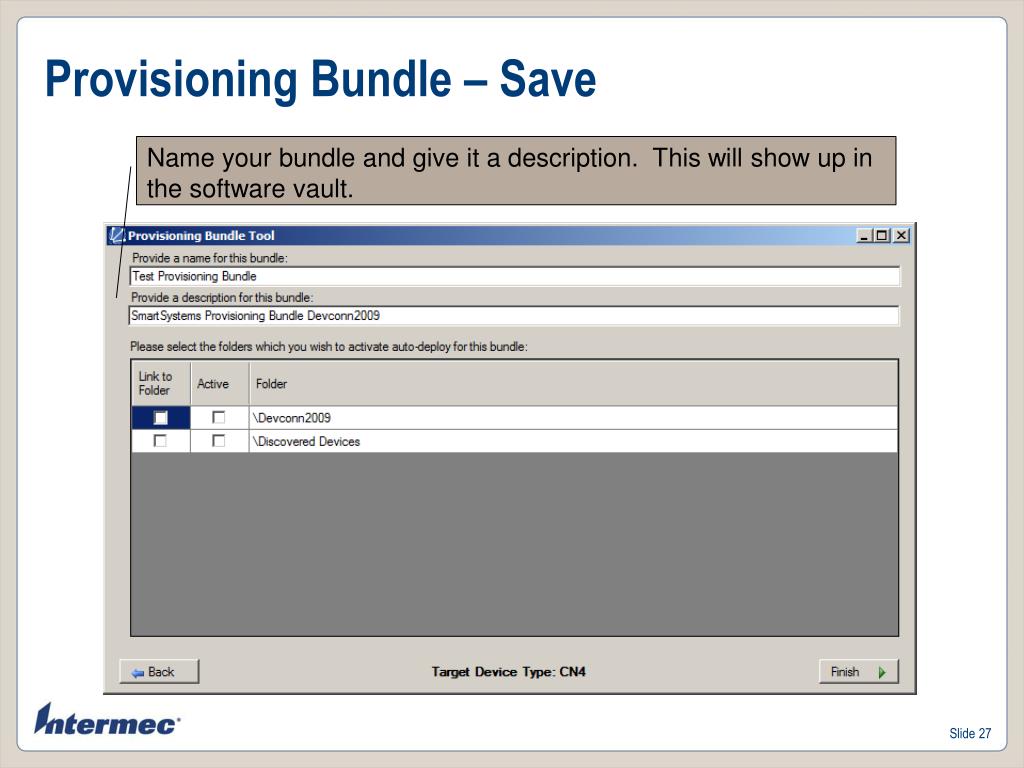Click the auto-deploy folders instruction text
Image resolution: width=1024 pixels, height=768 pixels.
coord(328,347)
